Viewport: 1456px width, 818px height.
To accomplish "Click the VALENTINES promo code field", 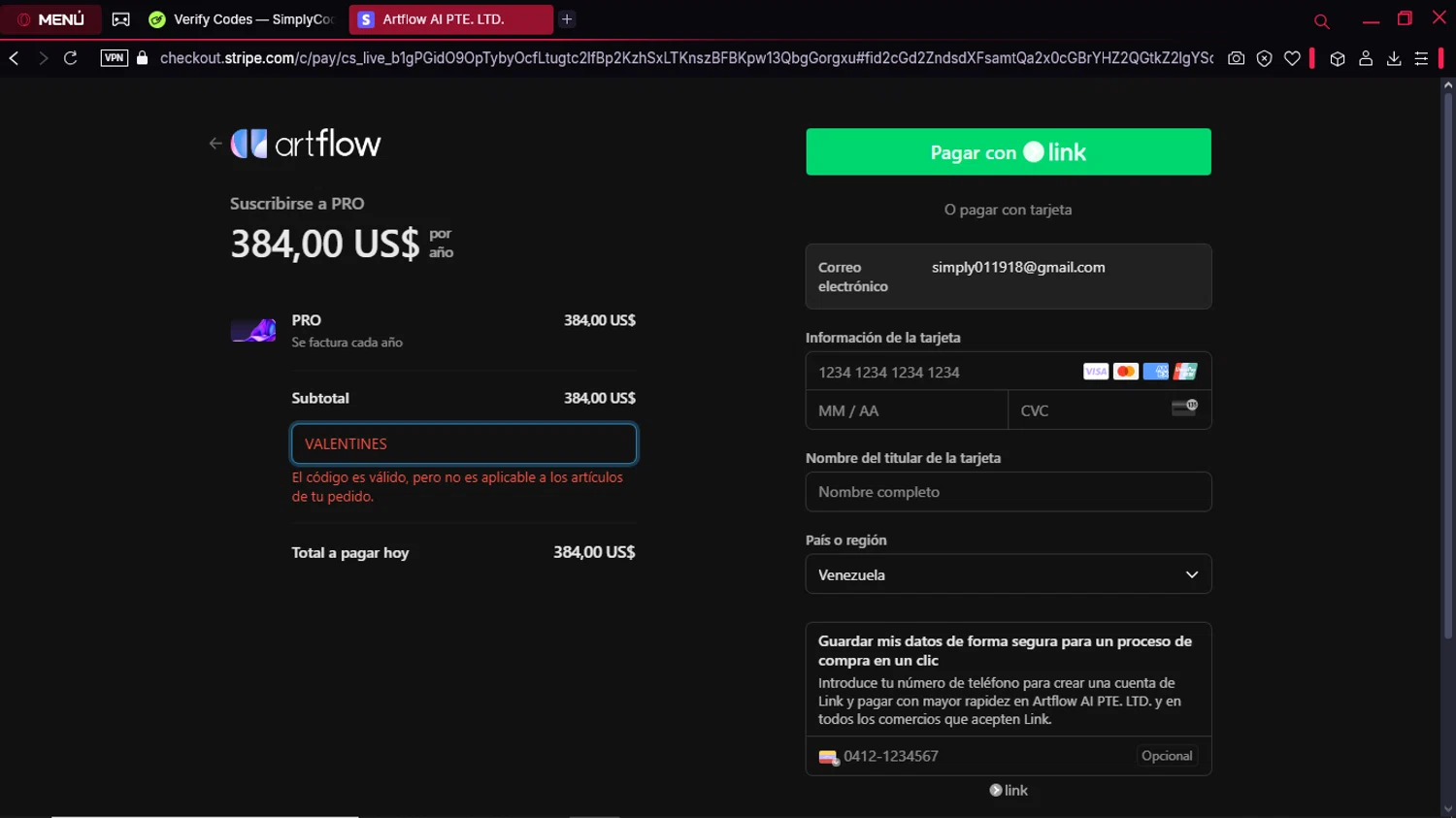I will (464, 443).
